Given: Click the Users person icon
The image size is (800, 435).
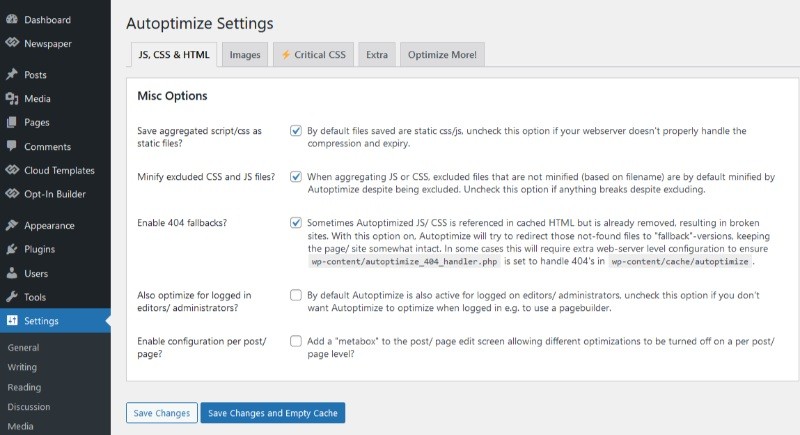Looking at the screenshot, I should (11, 273).
